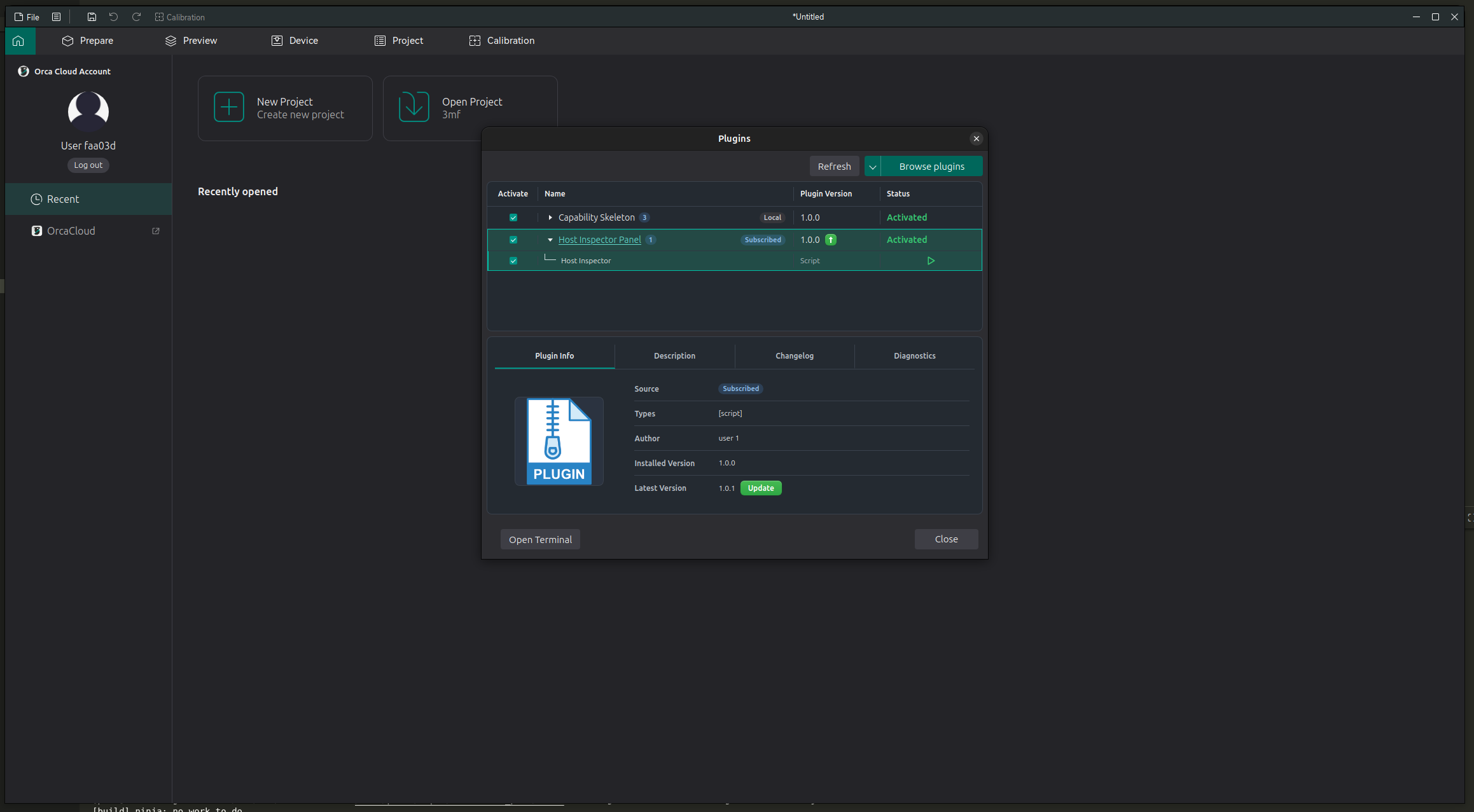Click the New Project plus icon

click(229, 107)
